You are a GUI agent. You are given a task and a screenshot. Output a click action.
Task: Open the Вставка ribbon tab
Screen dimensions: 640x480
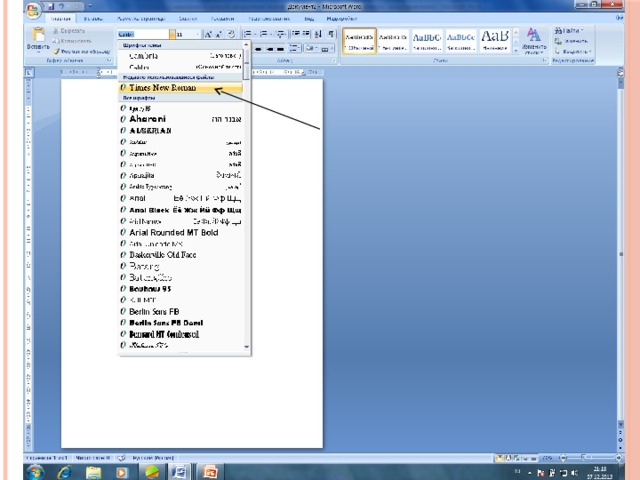pyautogui.click(x=93, y=19)
